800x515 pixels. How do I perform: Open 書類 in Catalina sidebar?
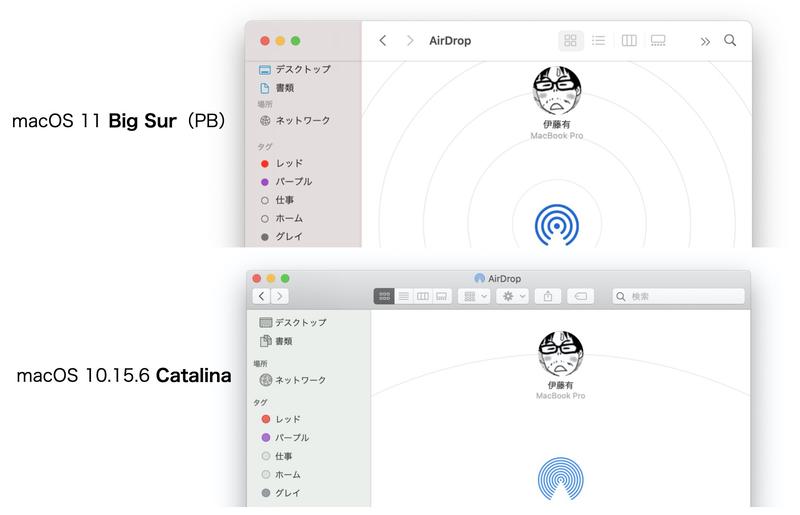coord(276,341)
